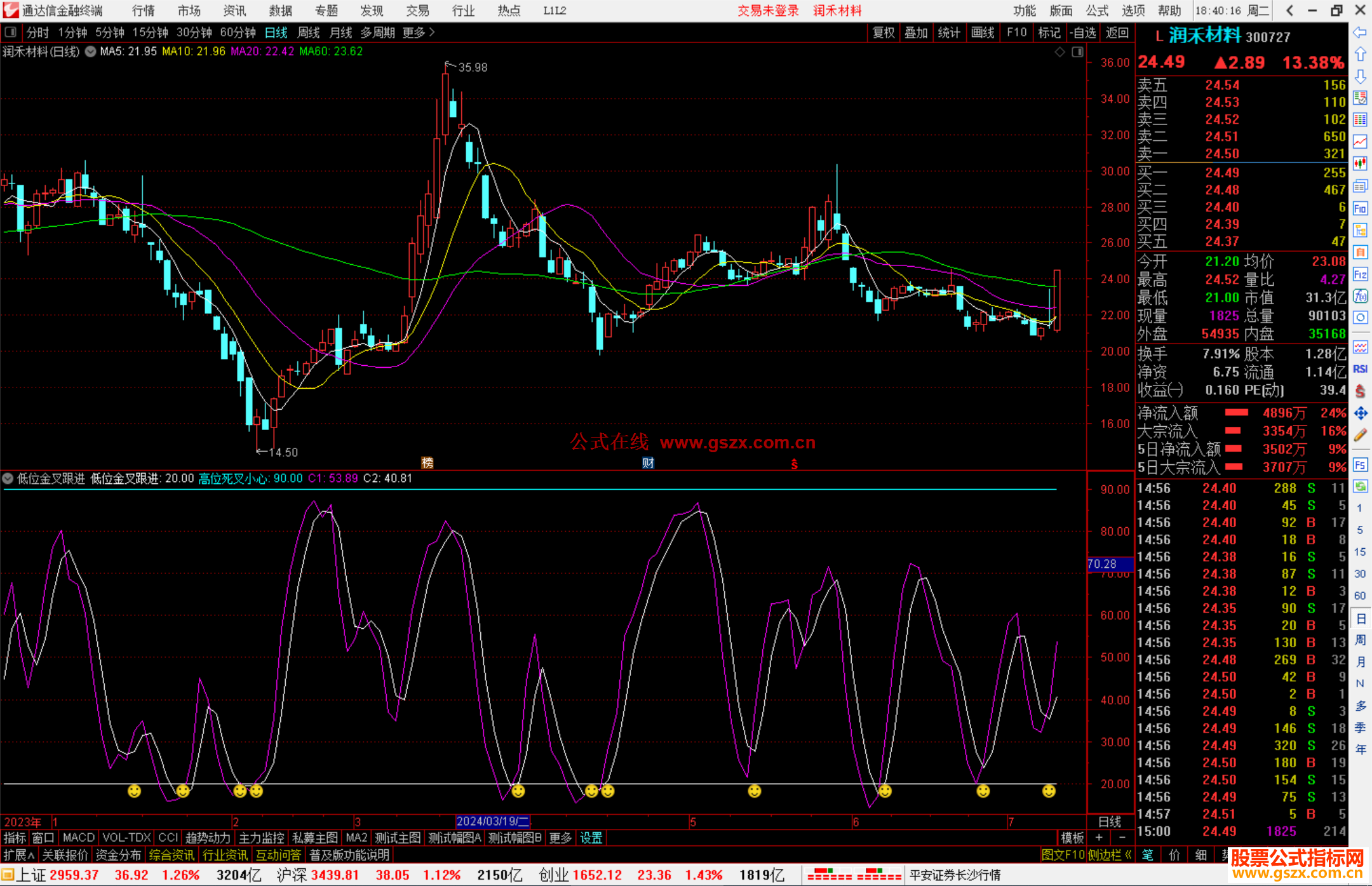Open the F10 company info sidebar icon
The image size is (1372, 886).
(1360, 208)
